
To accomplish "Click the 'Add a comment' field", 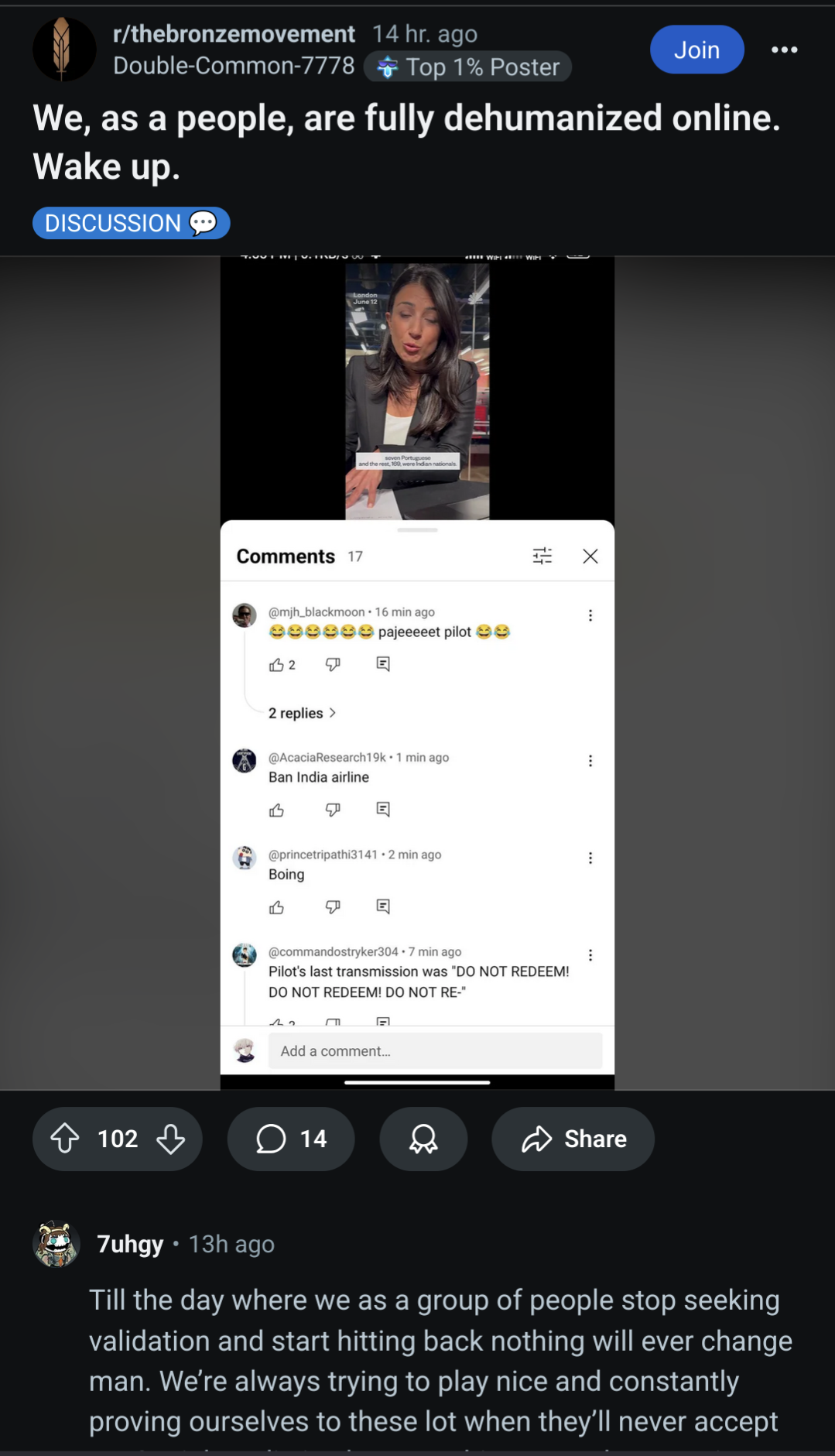I will pyautogui.click(x=435, y=1050).
